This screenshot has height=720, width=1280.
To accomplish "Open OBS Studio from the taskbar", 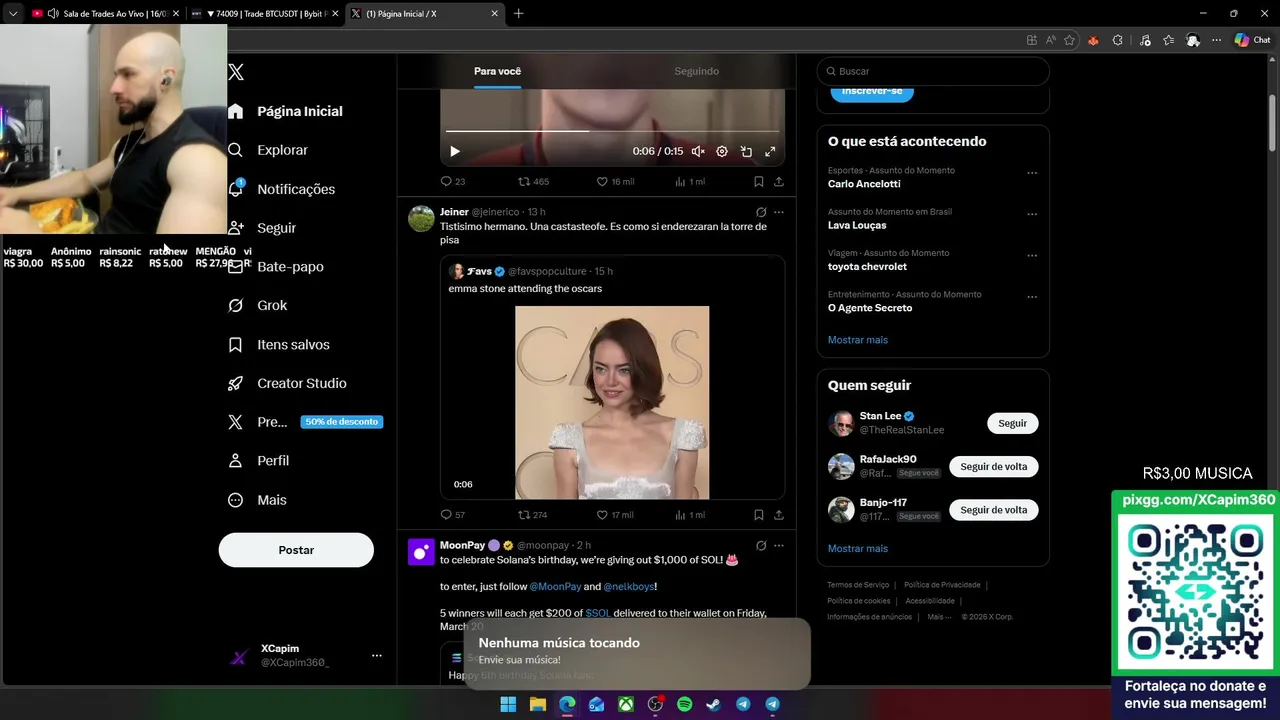I will (655, 704).
